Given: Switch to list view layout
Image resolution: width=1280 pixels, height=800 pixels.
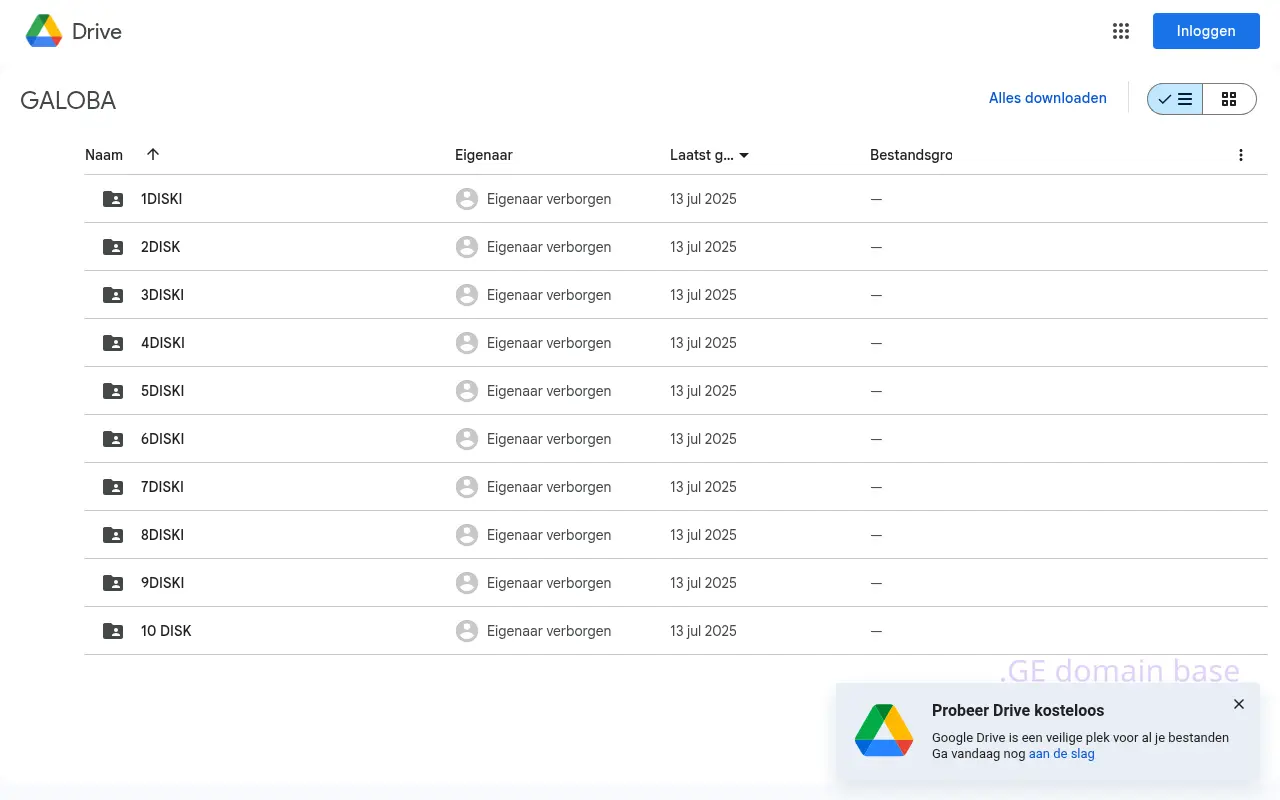Looking at the screenshot, I should click(1175, 99).
